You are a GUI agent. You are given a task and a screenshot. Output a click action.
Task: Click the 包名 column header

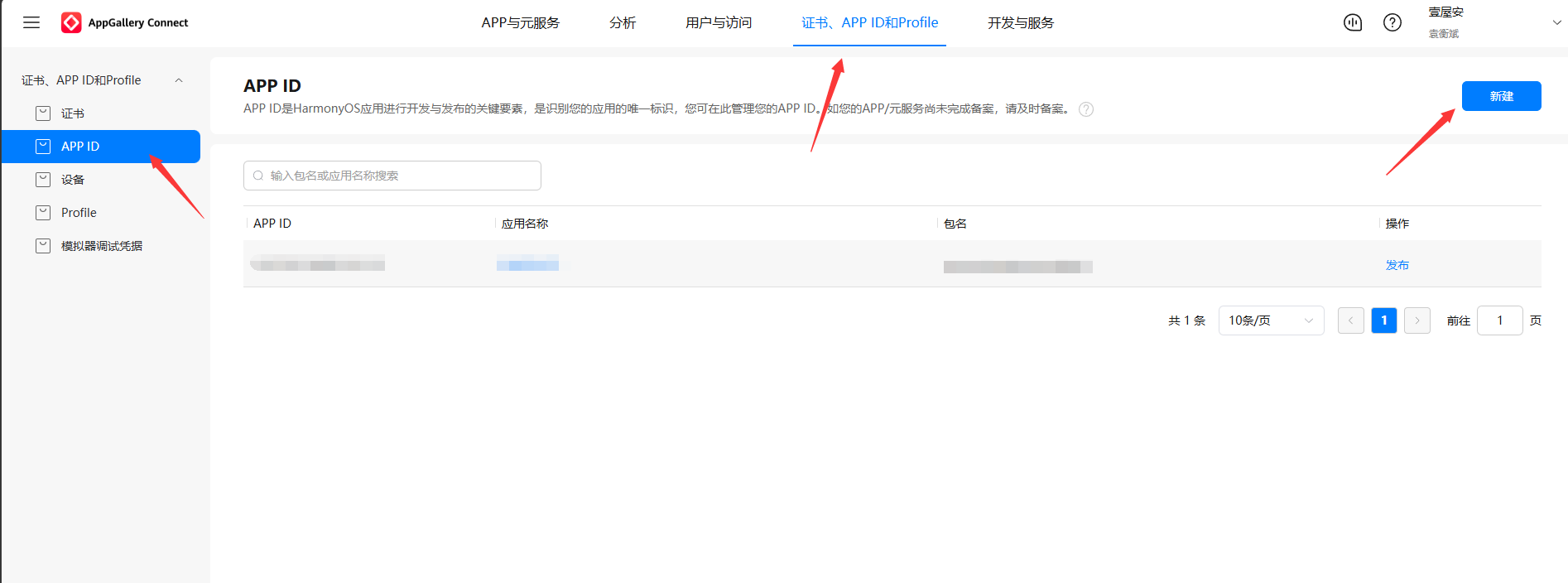point(955,224)
